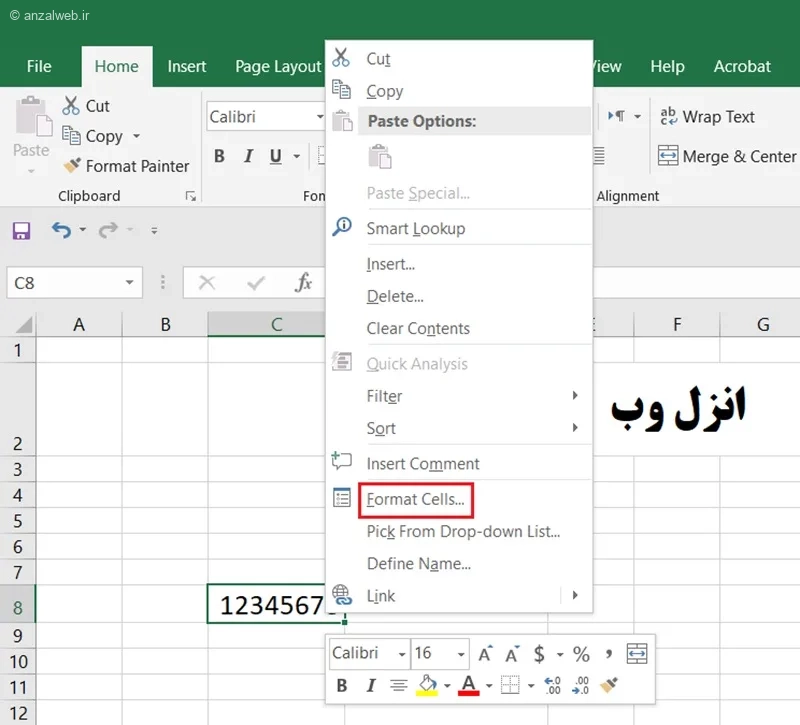This screenshot has width=800, height=725.
Task: Click the Undo arrow icon
Action: click(x=61, y=231)
